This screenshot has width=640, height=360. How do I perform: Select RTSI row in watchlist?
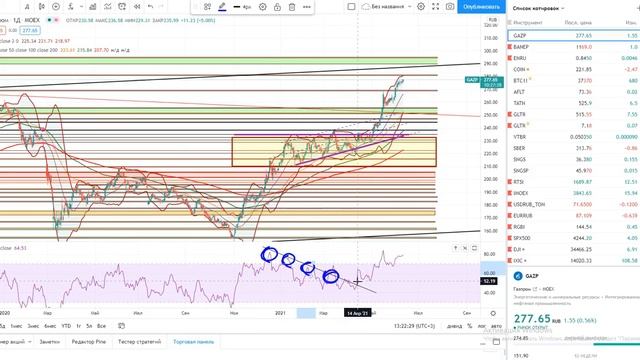(x=573, y=182)
